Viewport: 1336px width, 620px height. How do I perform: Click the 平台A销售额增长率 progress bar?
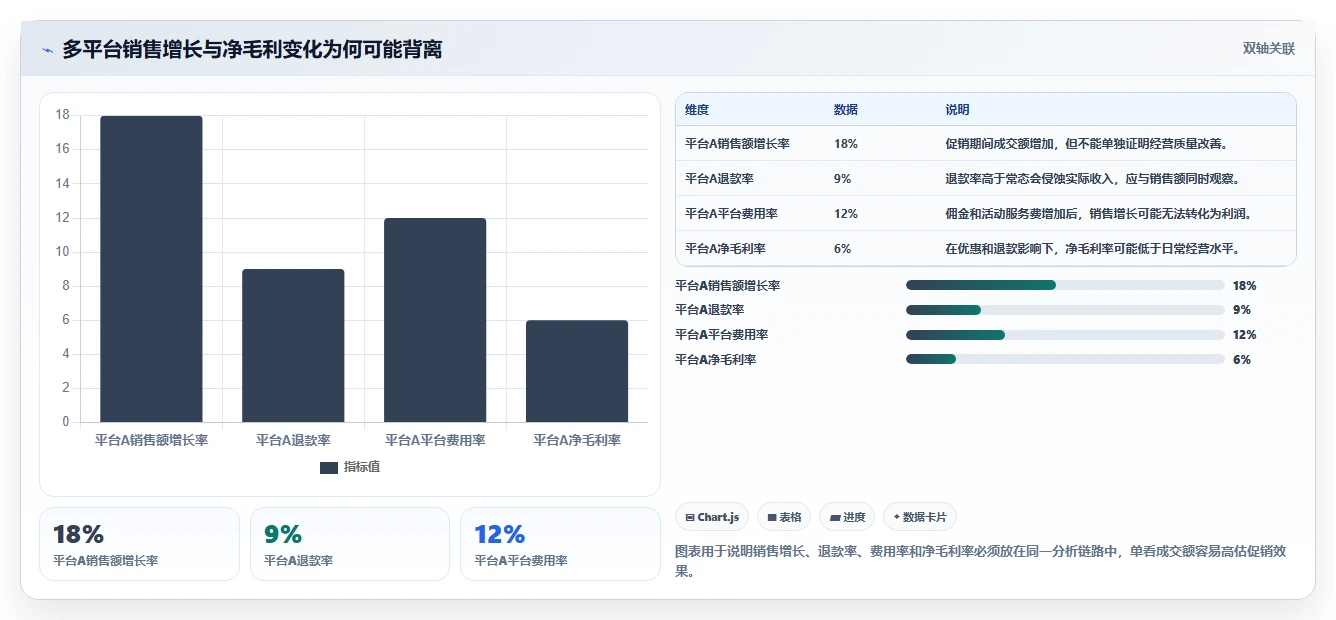point(1065,285)
